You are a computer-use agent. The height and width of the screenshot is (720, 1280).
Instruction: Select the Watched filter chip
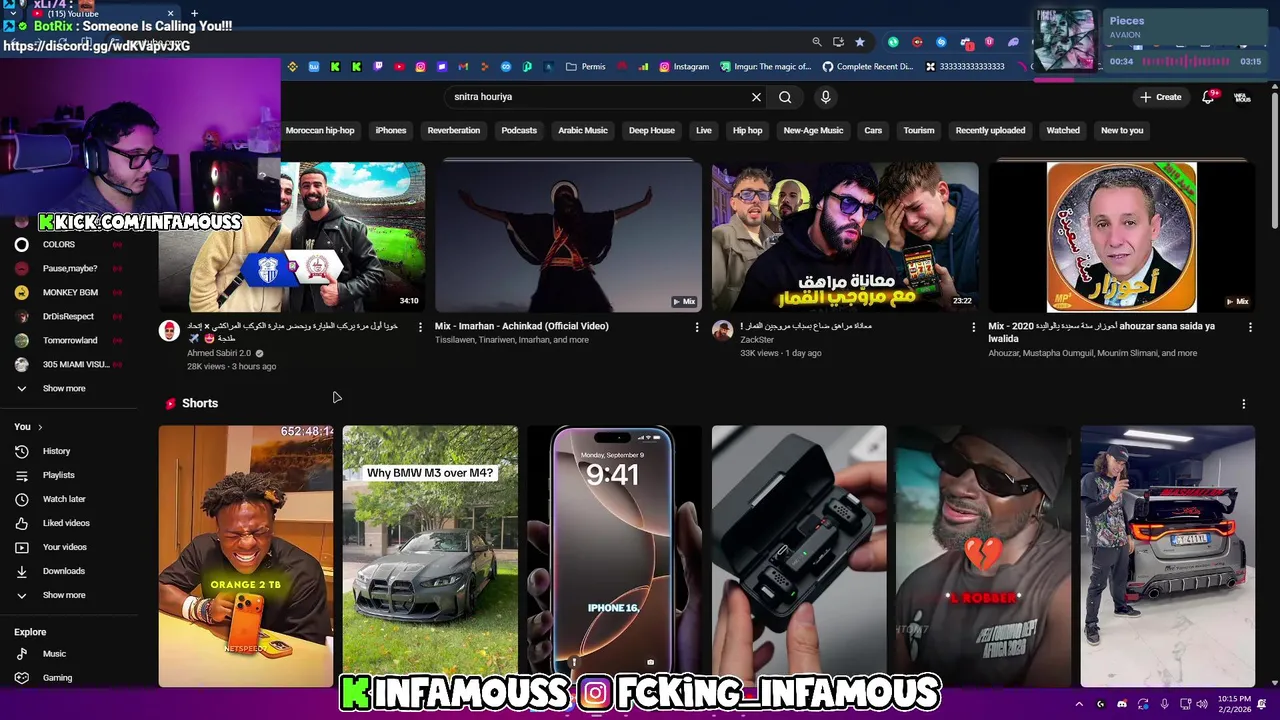pos(1063,130)
